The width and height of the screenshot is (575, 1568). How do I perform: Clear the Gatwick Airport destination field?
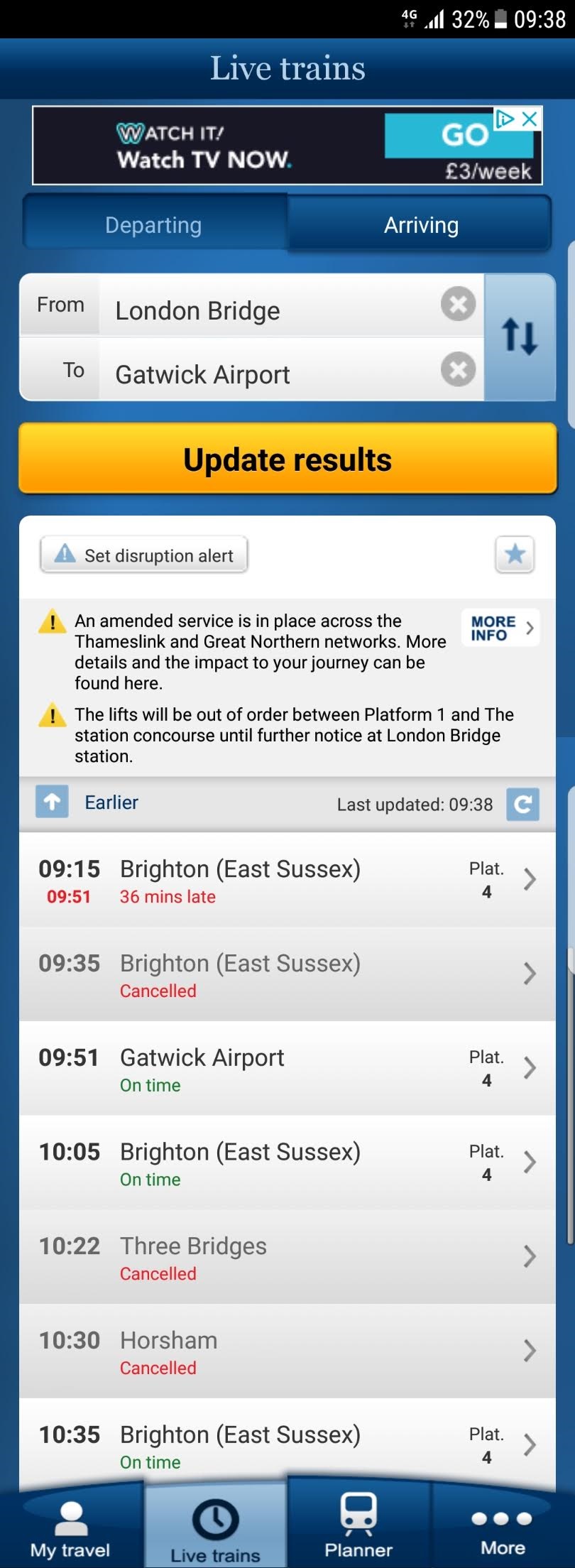(458, 369)
